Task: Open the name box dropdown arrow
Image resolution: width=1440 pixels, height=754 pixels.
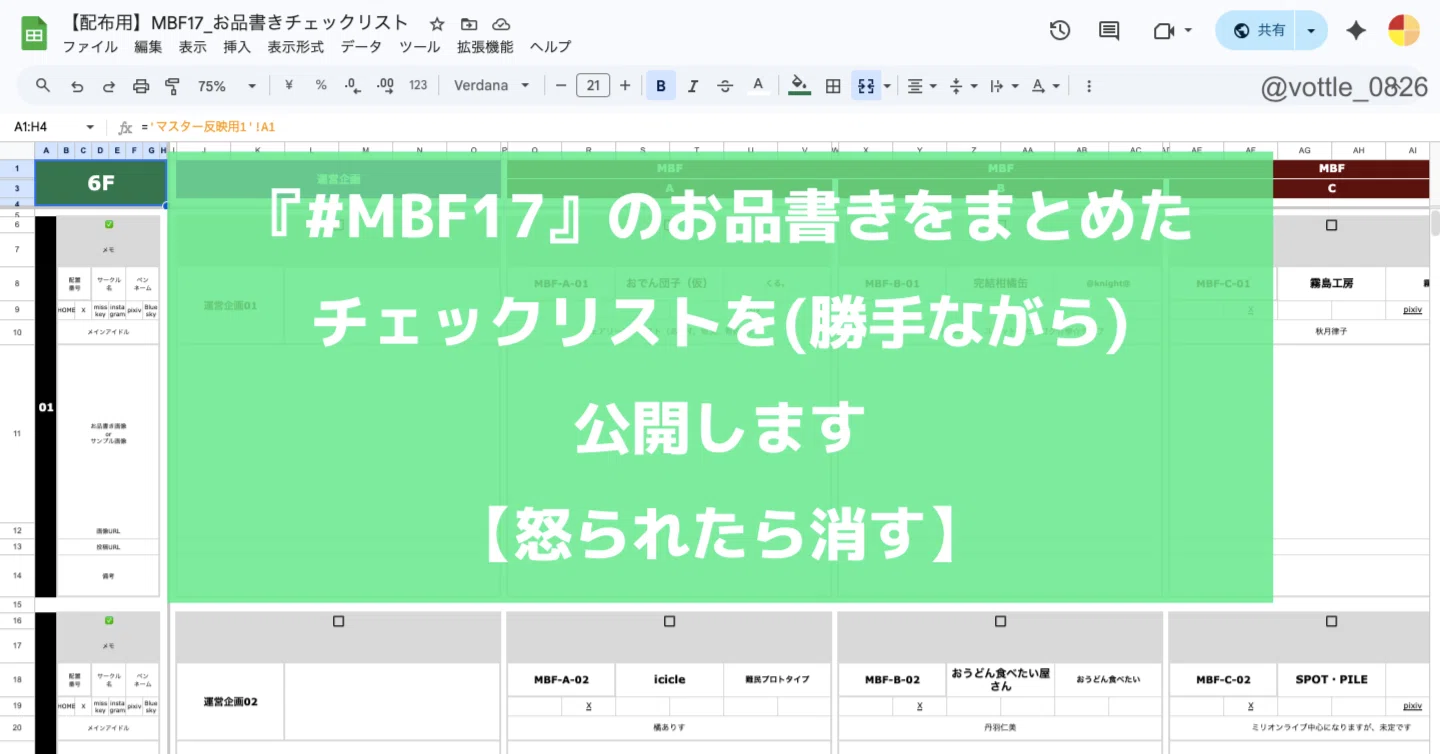Action: (90, 127)
